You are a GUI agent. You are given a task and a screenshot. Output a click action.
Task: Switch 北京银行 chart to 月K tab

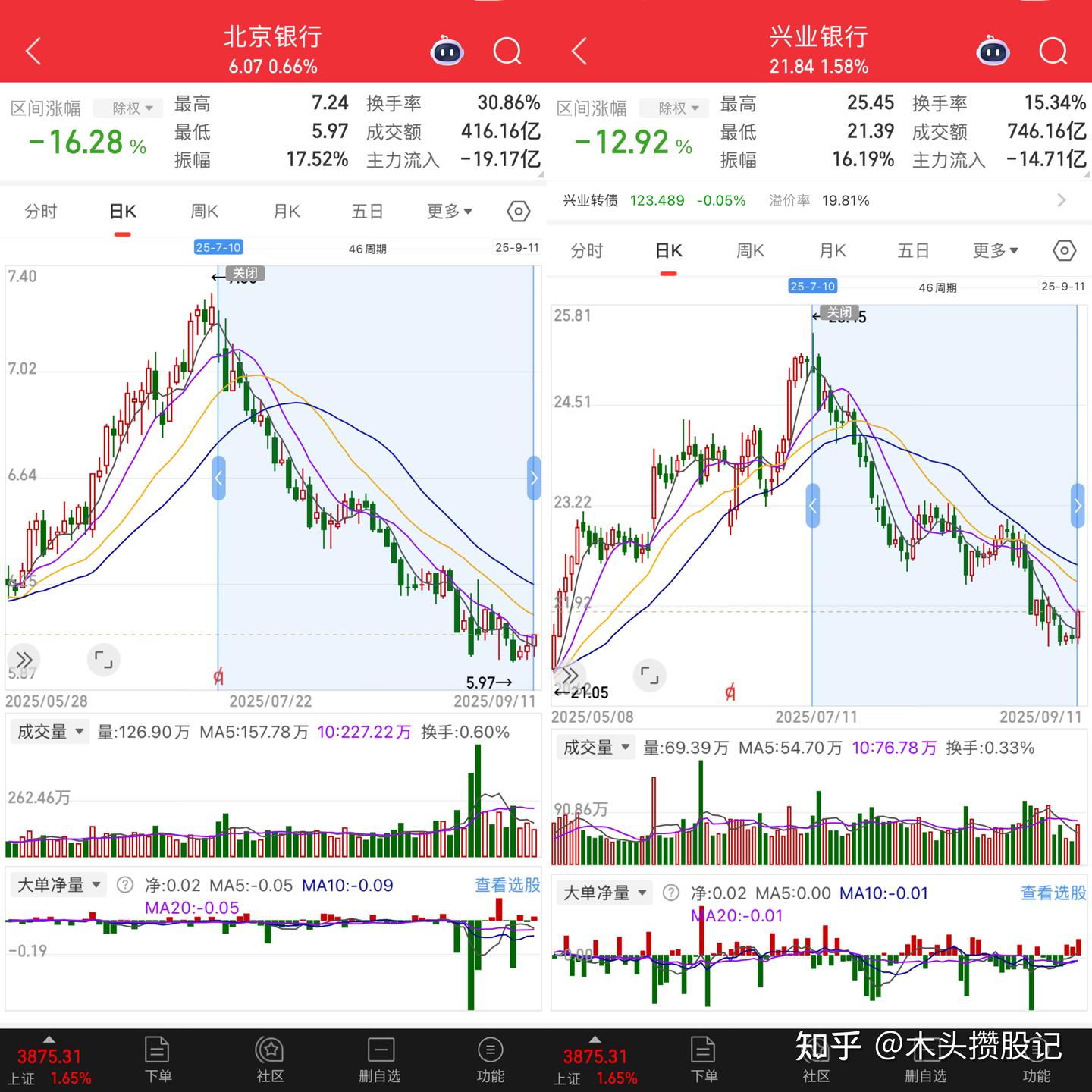click(x=286, y=211)
